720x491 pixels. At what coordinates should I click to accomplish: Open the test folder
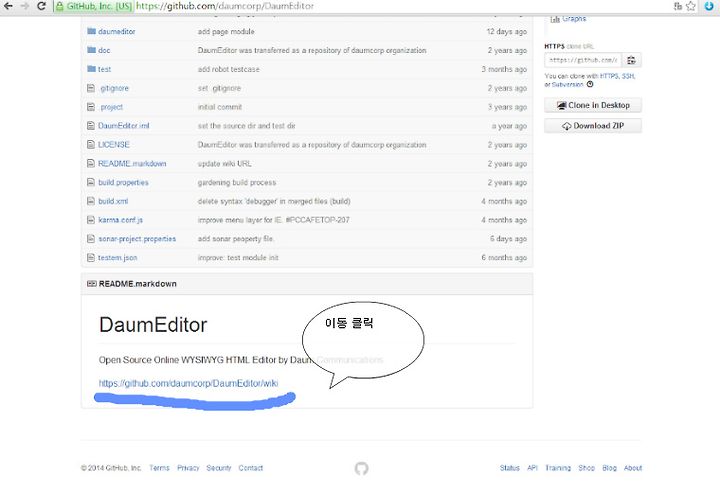coord(104,69)
